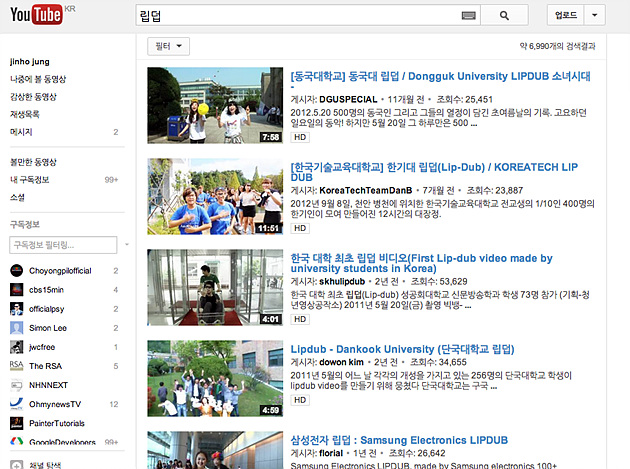Expand the 구독정보 필터링 dropdown arrow
The image size is (630, 469).
(x=123, y=244)
